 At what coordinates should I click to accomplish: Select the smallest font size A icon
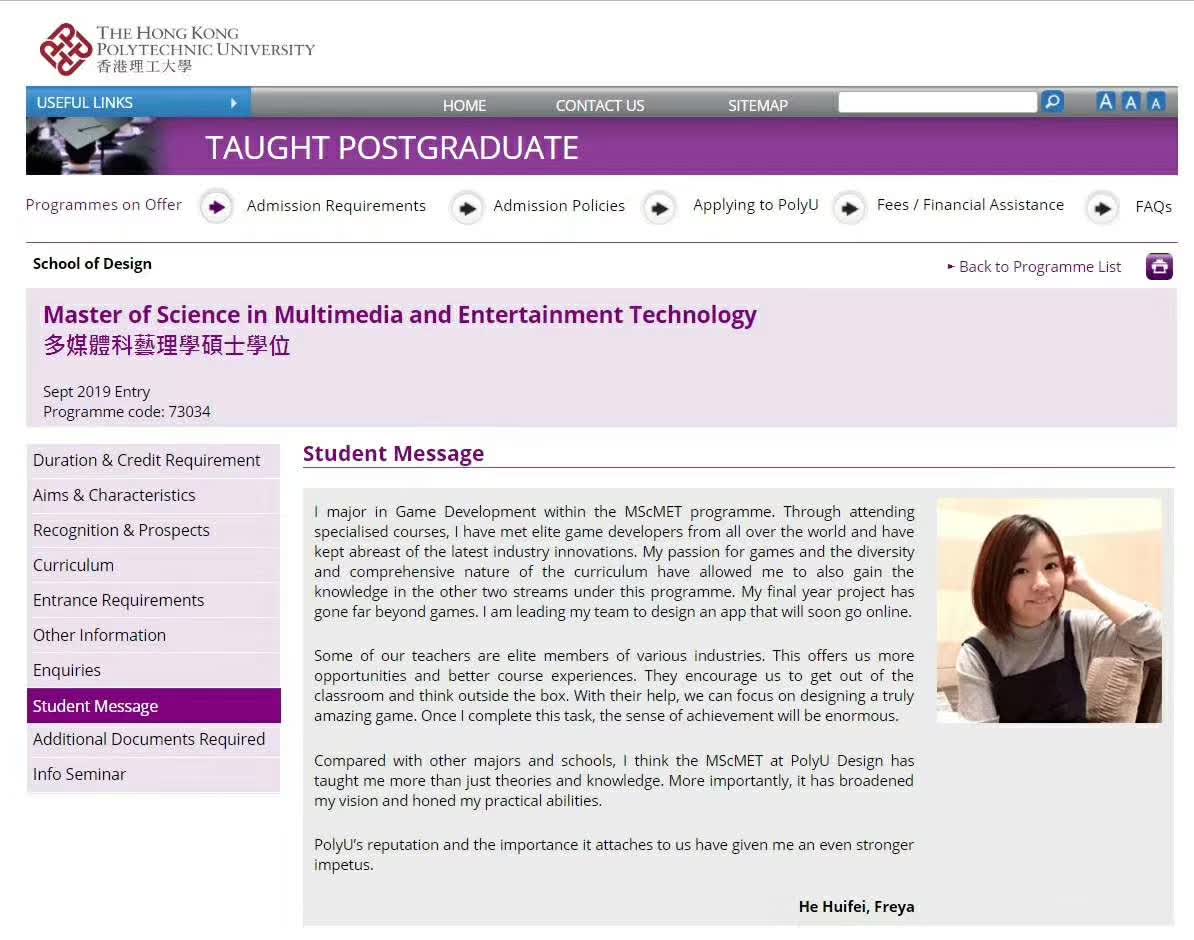[1156, 102]
